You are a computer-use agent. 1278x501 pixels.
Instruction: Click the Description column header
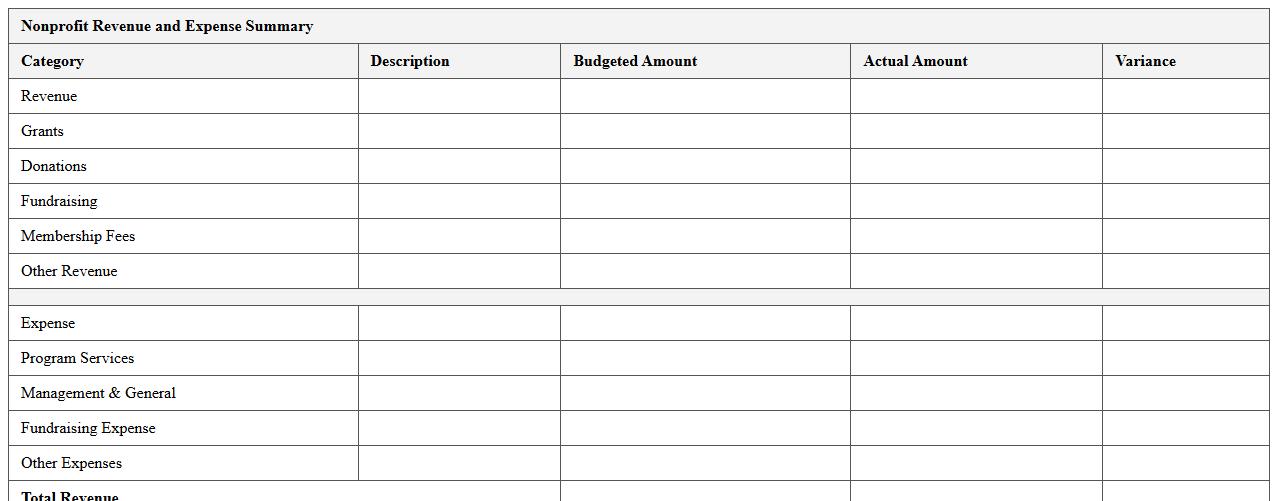pos(410,61)
